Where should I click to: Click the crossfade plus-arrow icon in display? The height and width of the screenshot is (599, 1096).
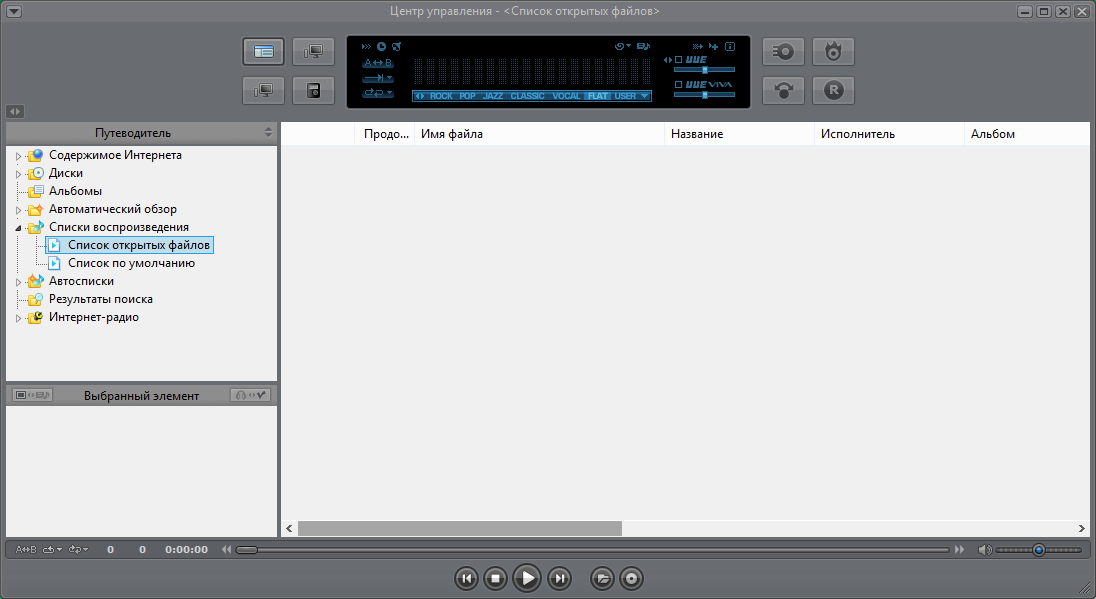pos(713,47)
